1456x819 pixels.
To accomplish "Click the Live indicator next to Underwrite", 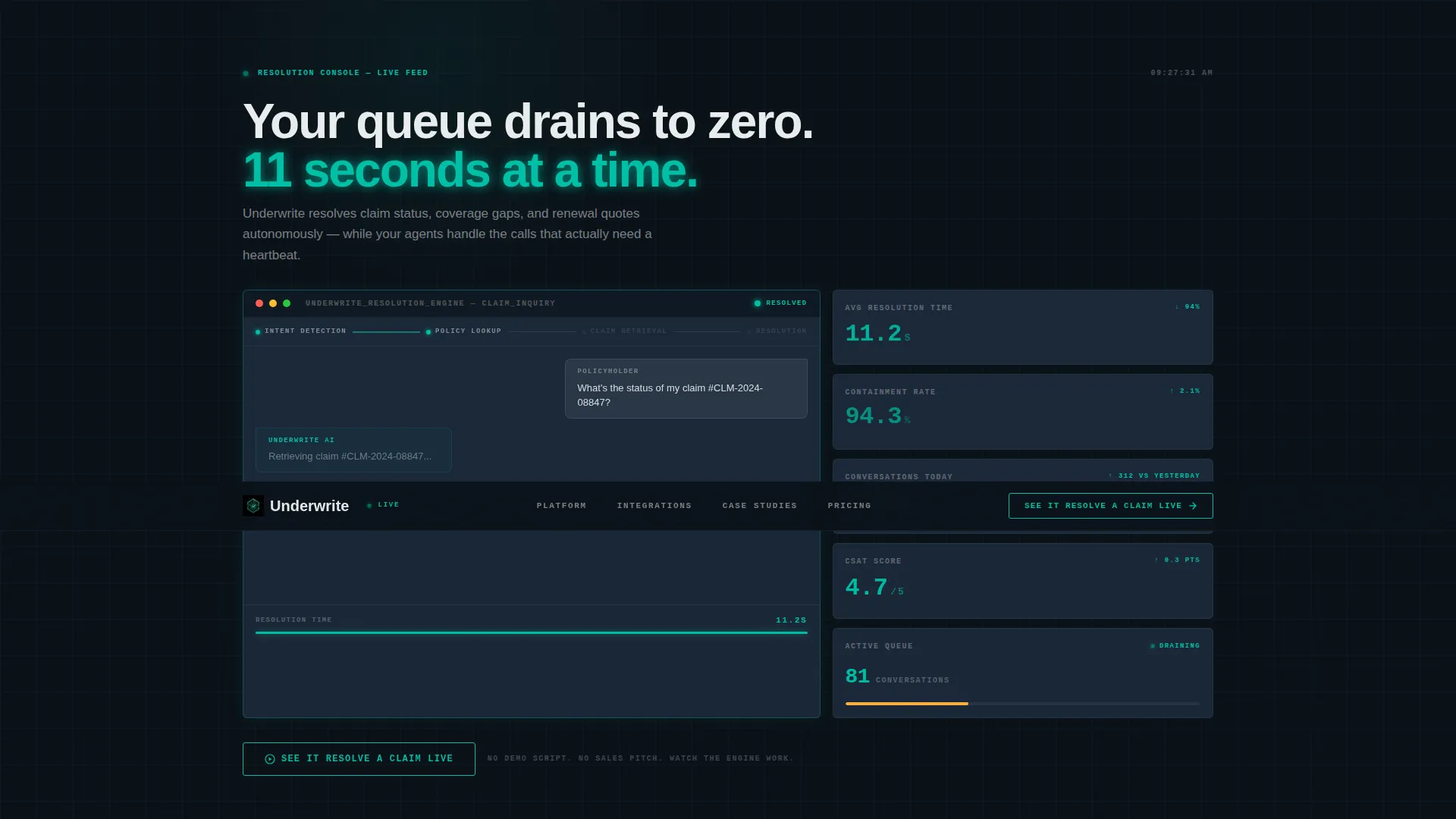I will (x=383, y=505).
